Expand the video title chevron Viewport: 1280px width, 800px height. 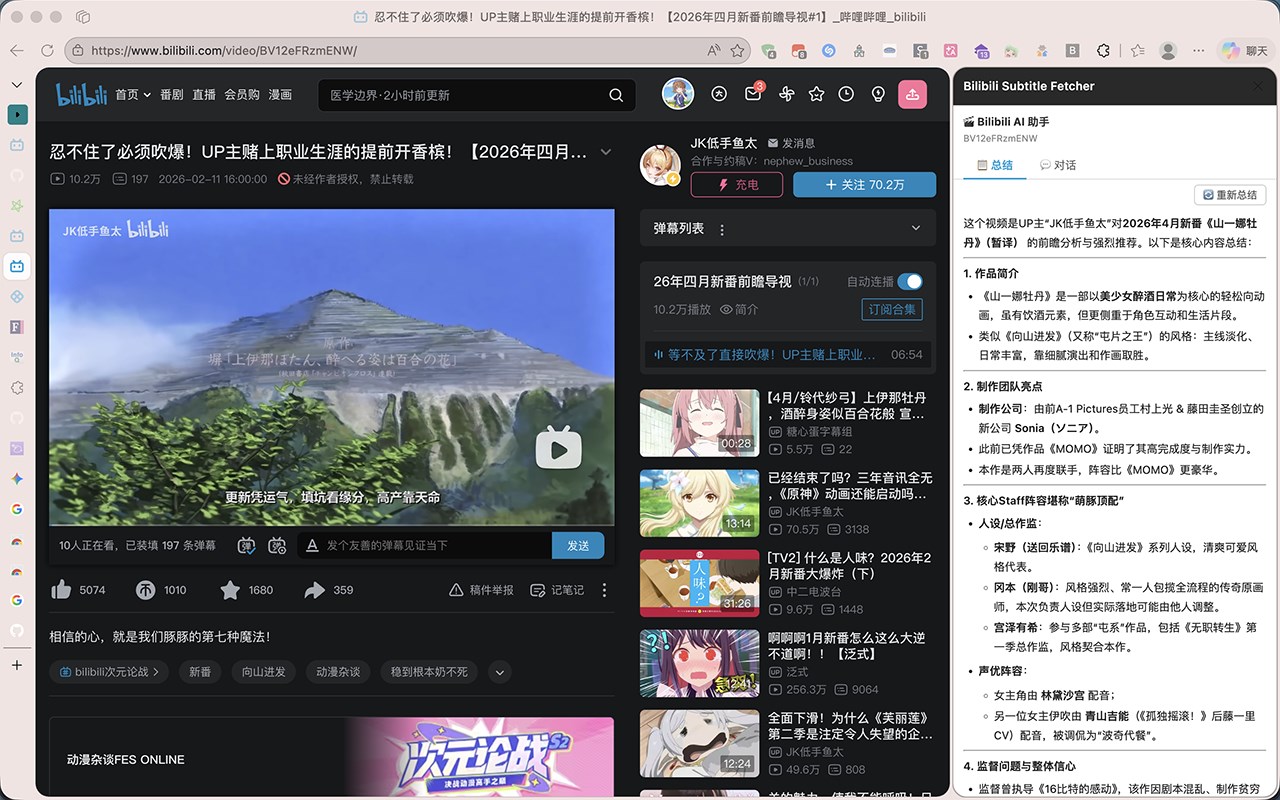pos(605,152)
